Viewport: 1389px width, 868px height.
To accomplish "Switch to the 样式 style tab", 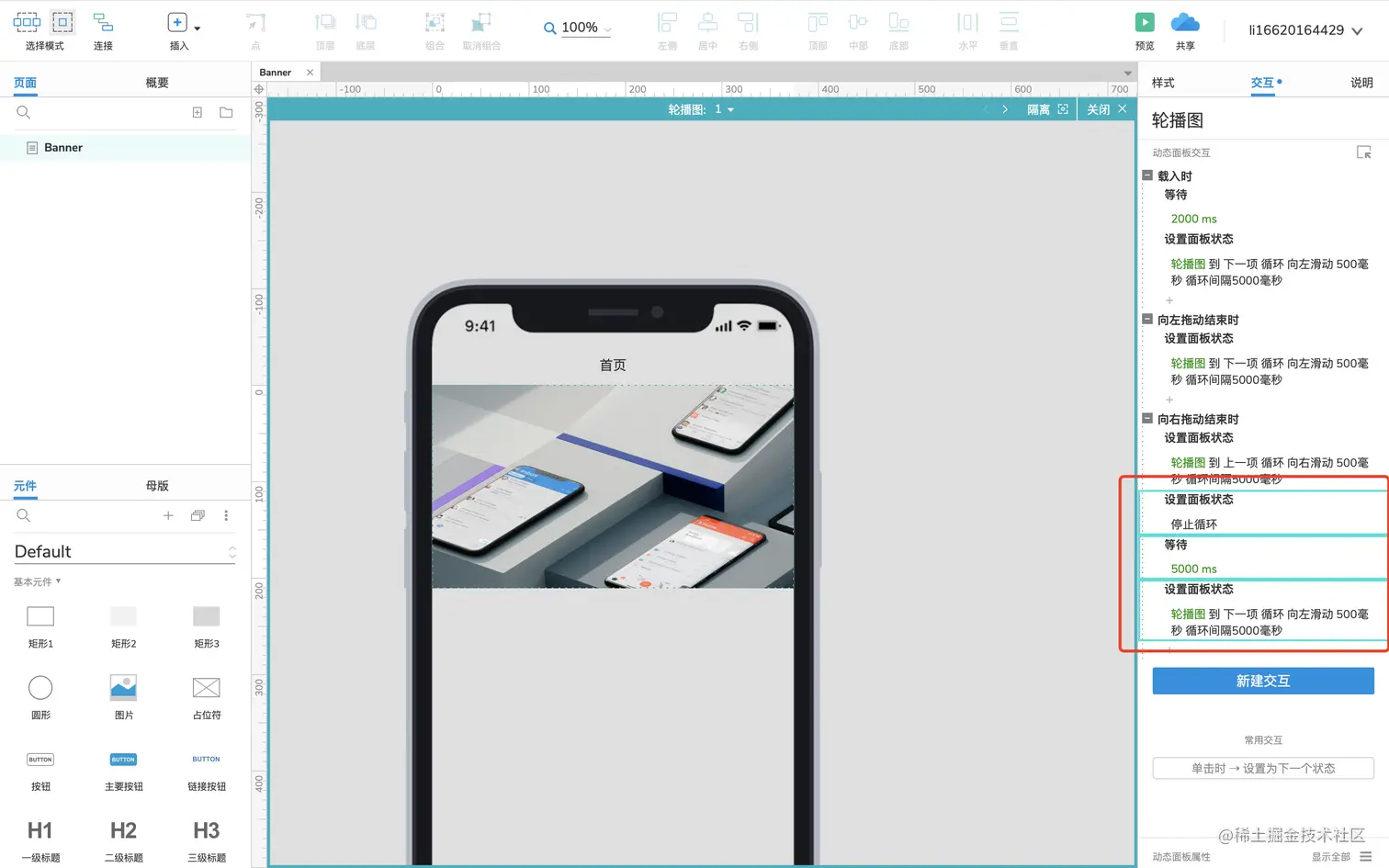I will coord(1163,83).
